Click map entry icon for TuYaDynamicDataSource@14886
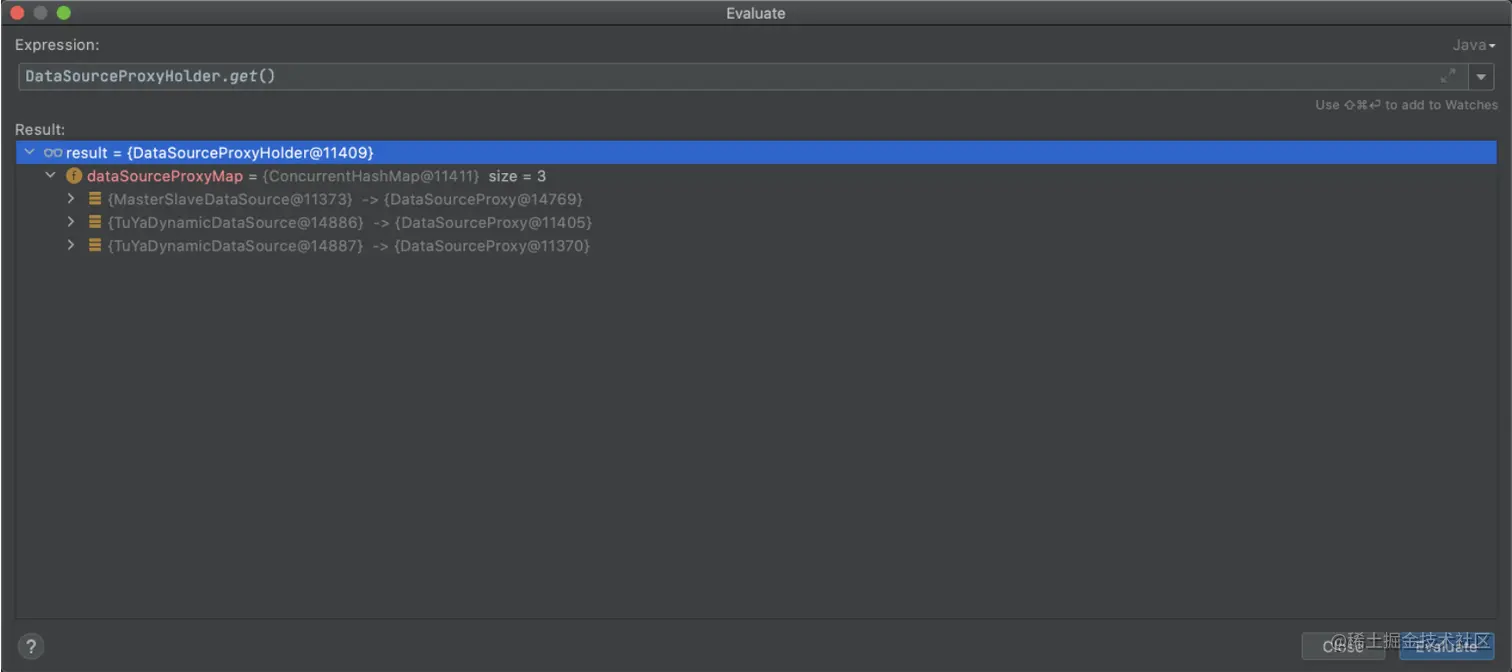This screenshot has width=1512, height=672. coord(95,222)
